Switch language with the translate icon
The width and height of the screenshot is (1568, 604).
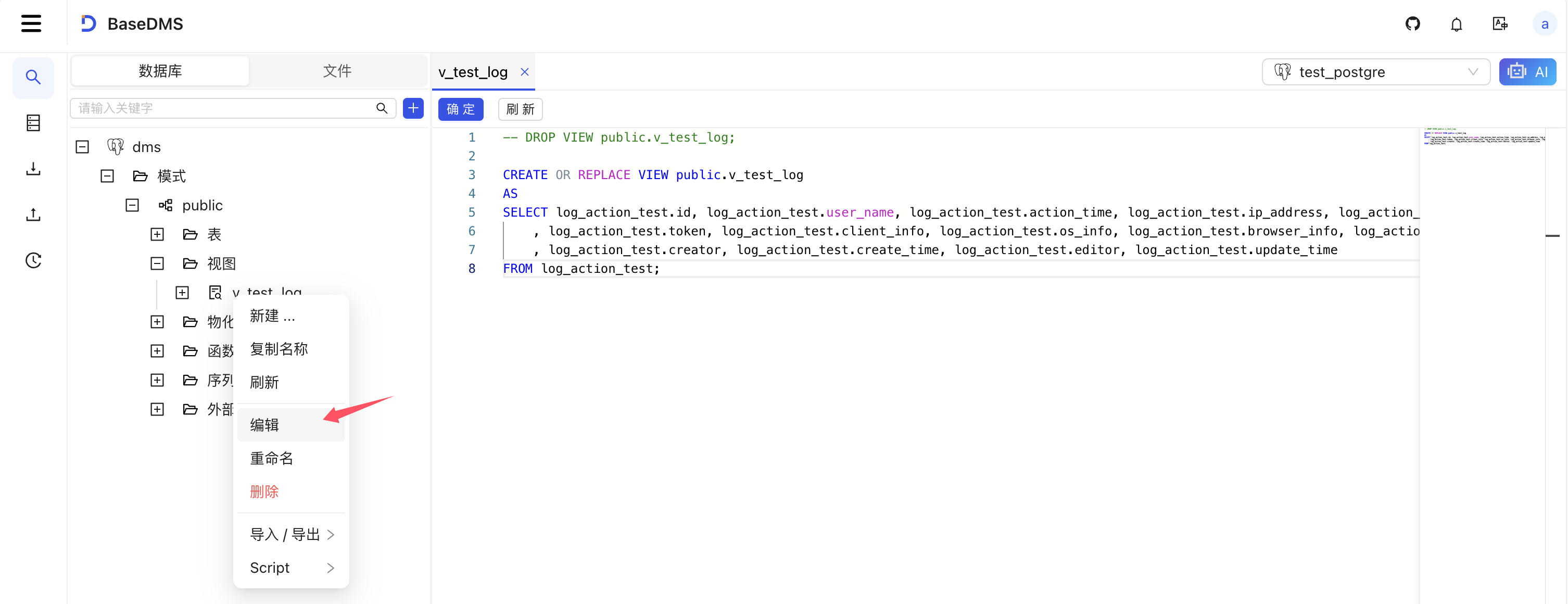[1500, 24]
